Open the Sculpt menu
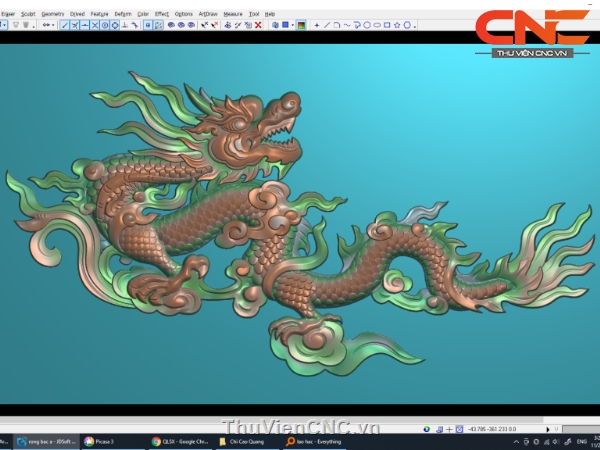 (28, 14)
